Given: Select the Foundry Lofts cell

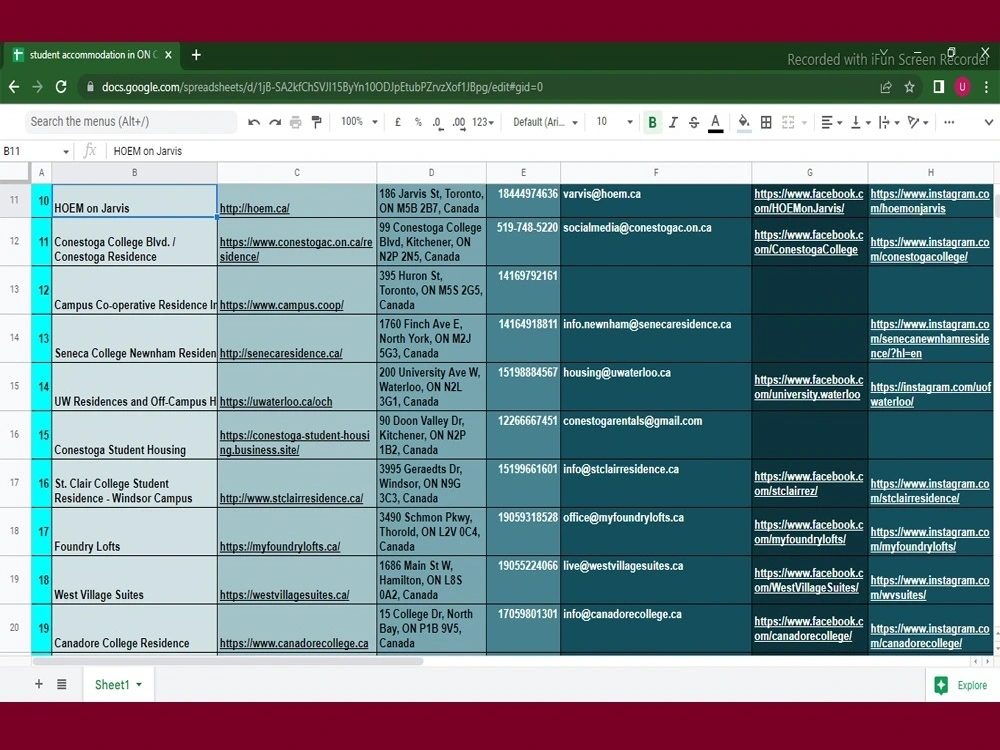Looking at the screenshot, I should pos(135,531).
